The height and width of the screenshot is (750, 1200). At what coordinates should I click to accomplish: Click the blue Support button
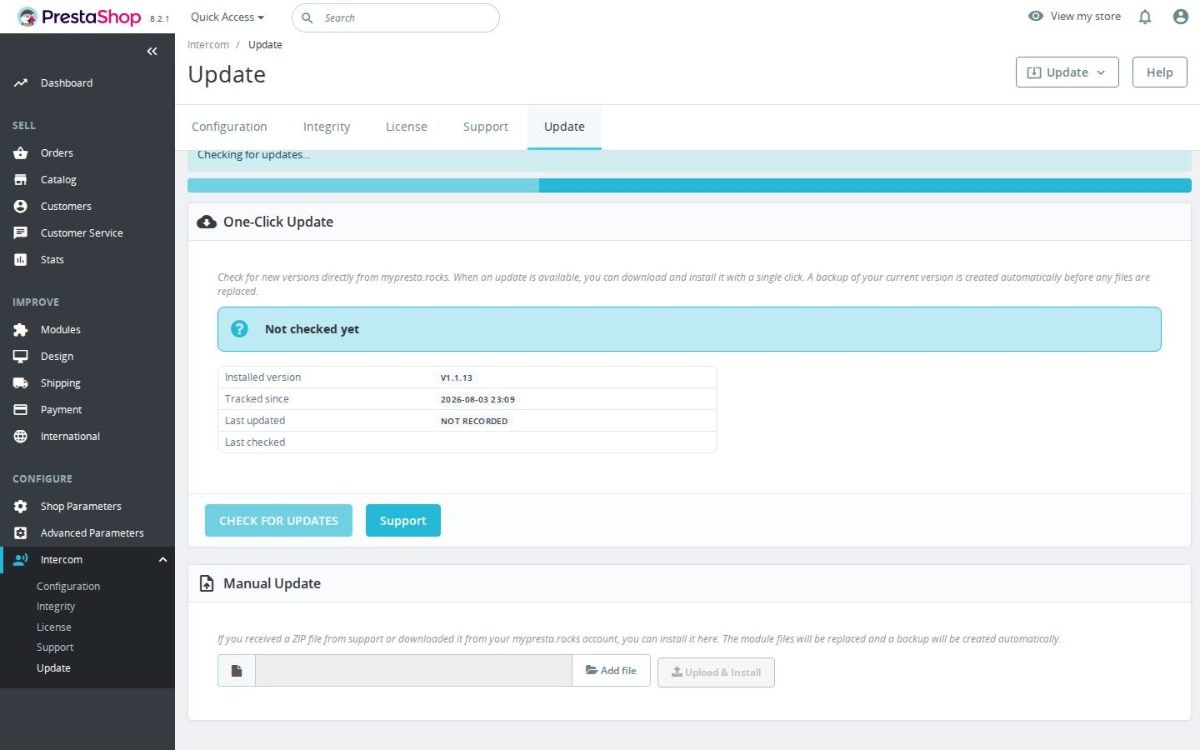click(x=403, y=520)
